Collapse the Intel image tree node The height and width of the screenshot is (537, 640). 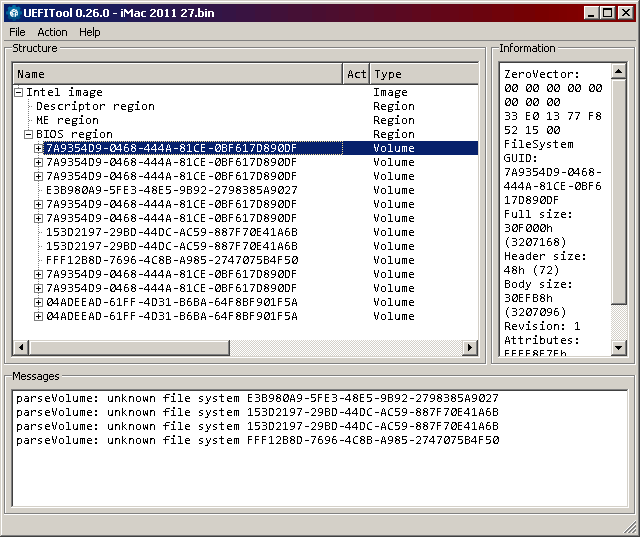19,92
